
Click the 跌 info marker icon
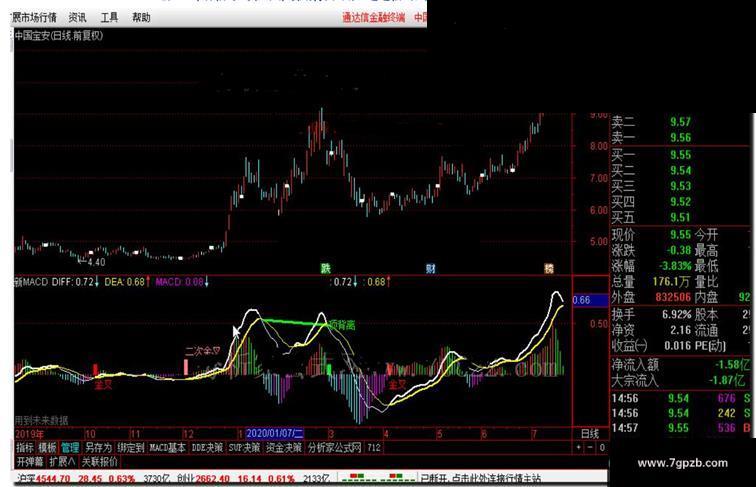(x=326, y=268)
